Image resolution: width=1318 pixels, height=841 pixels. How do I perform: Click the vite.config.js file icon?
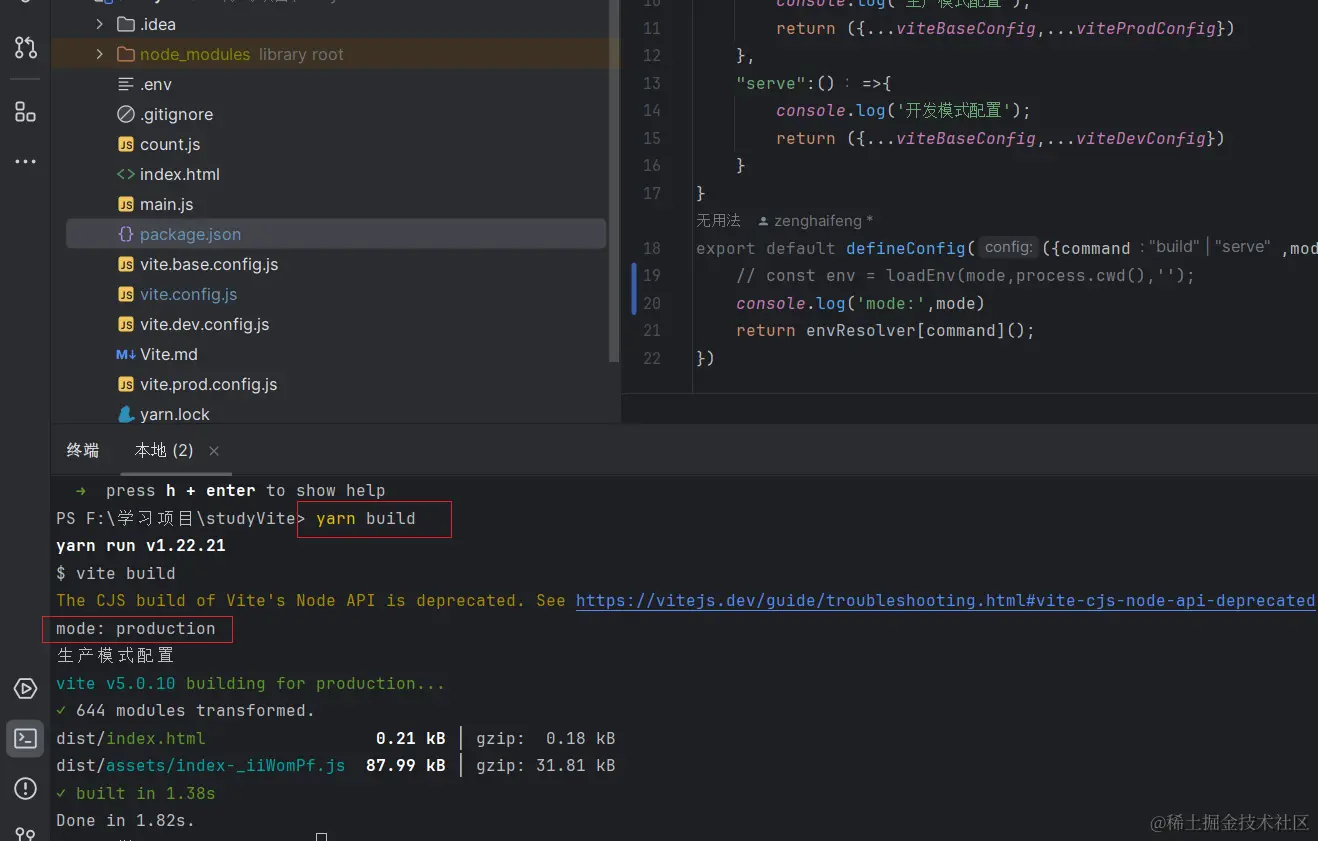point(126,294)
